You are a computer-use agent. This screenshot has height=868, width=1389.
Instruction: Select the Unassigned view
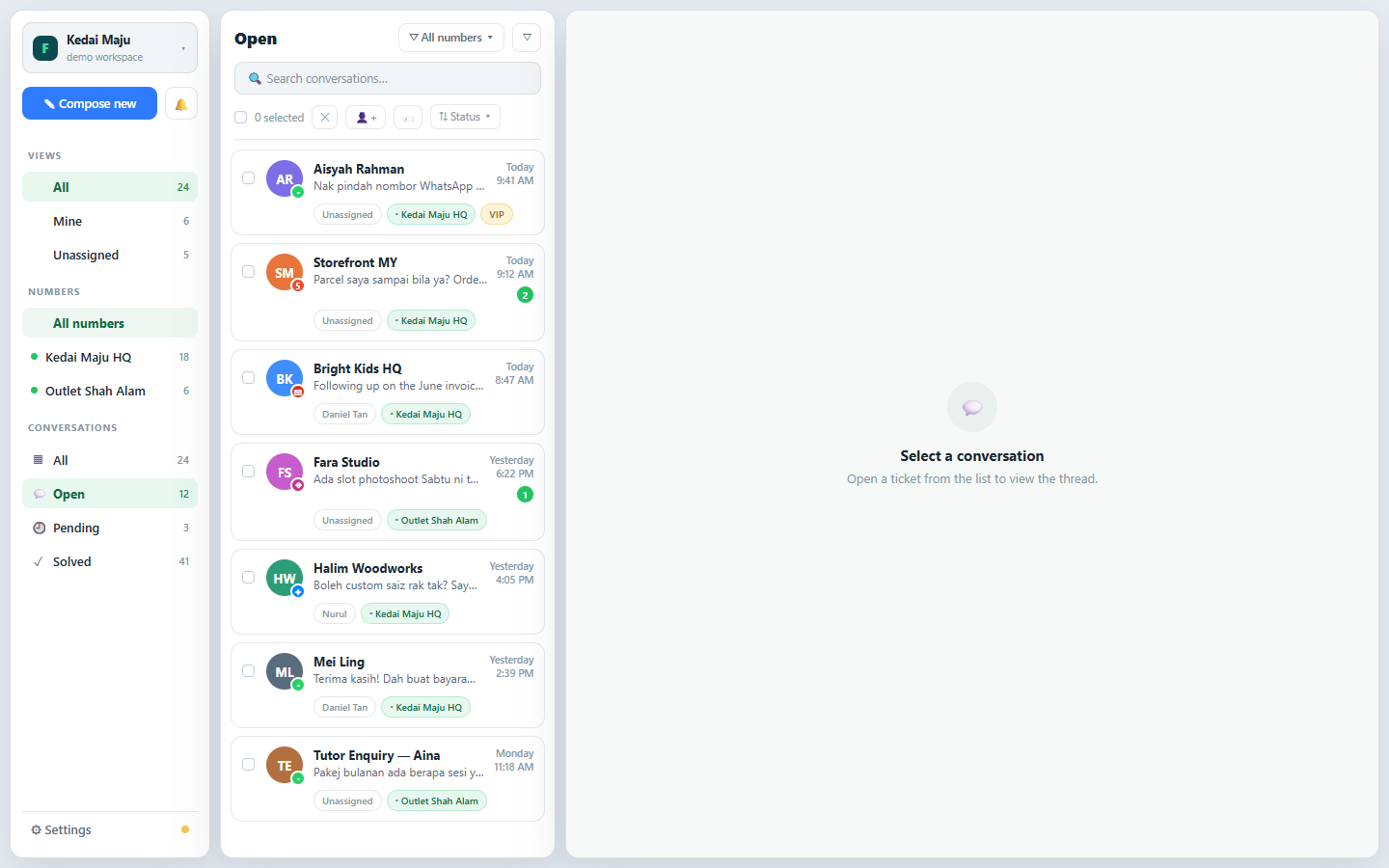point(110,255)
